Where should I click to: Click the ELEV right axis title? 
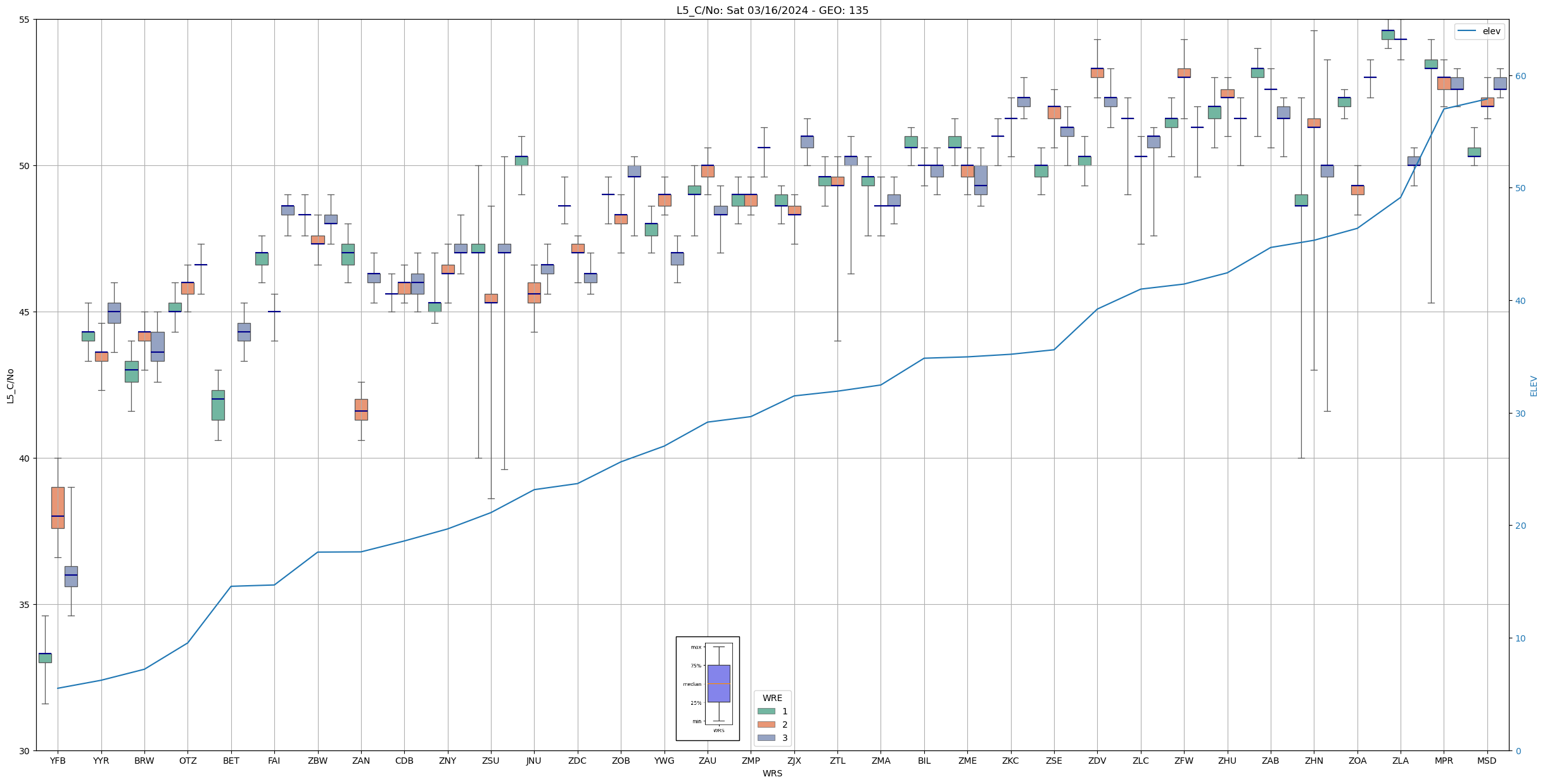(x=1534, y=386)
